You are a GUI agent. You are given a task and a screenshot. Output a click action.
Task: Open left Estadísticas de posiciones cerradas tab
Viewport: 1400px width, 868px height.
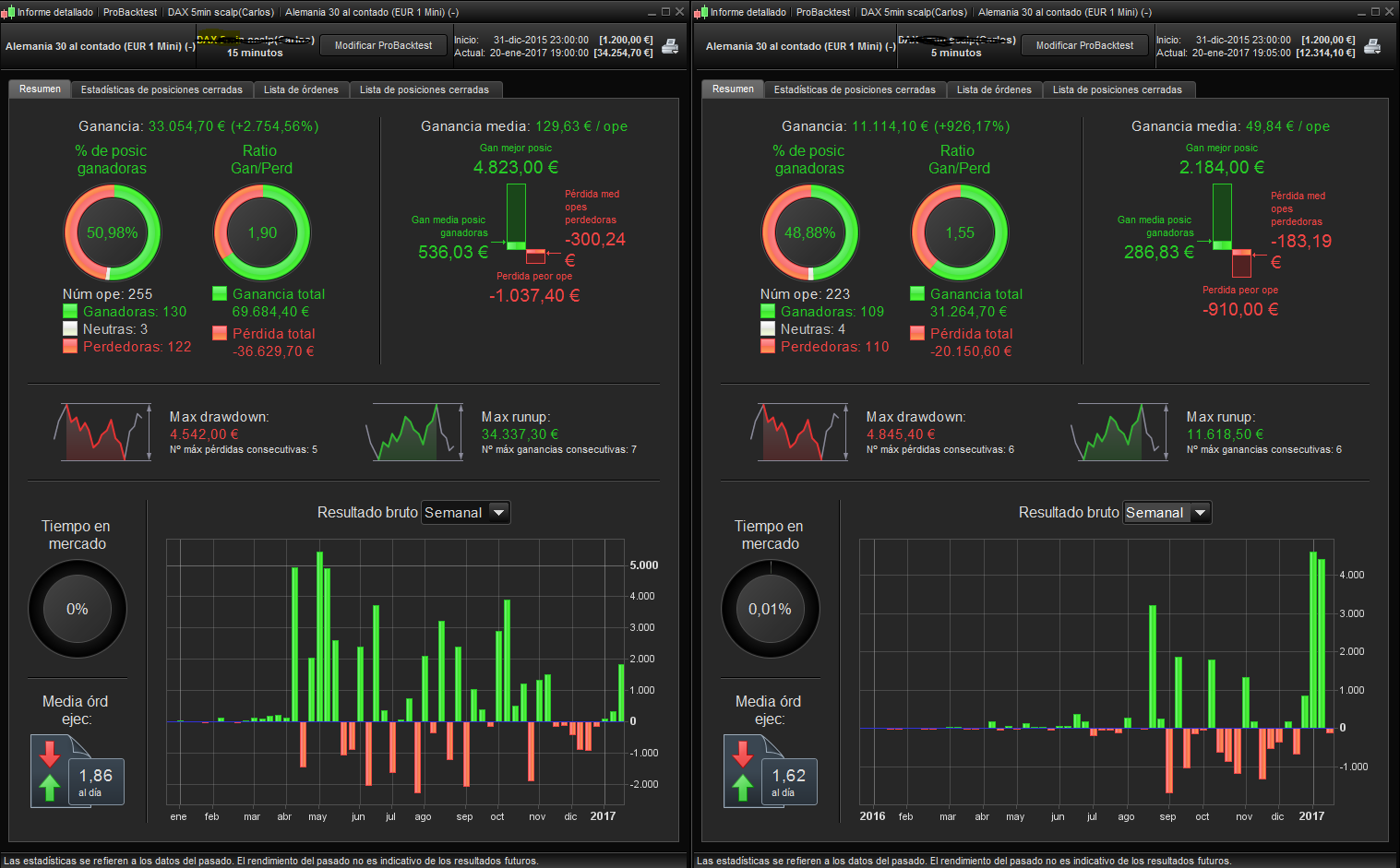[x=162, y=89]
